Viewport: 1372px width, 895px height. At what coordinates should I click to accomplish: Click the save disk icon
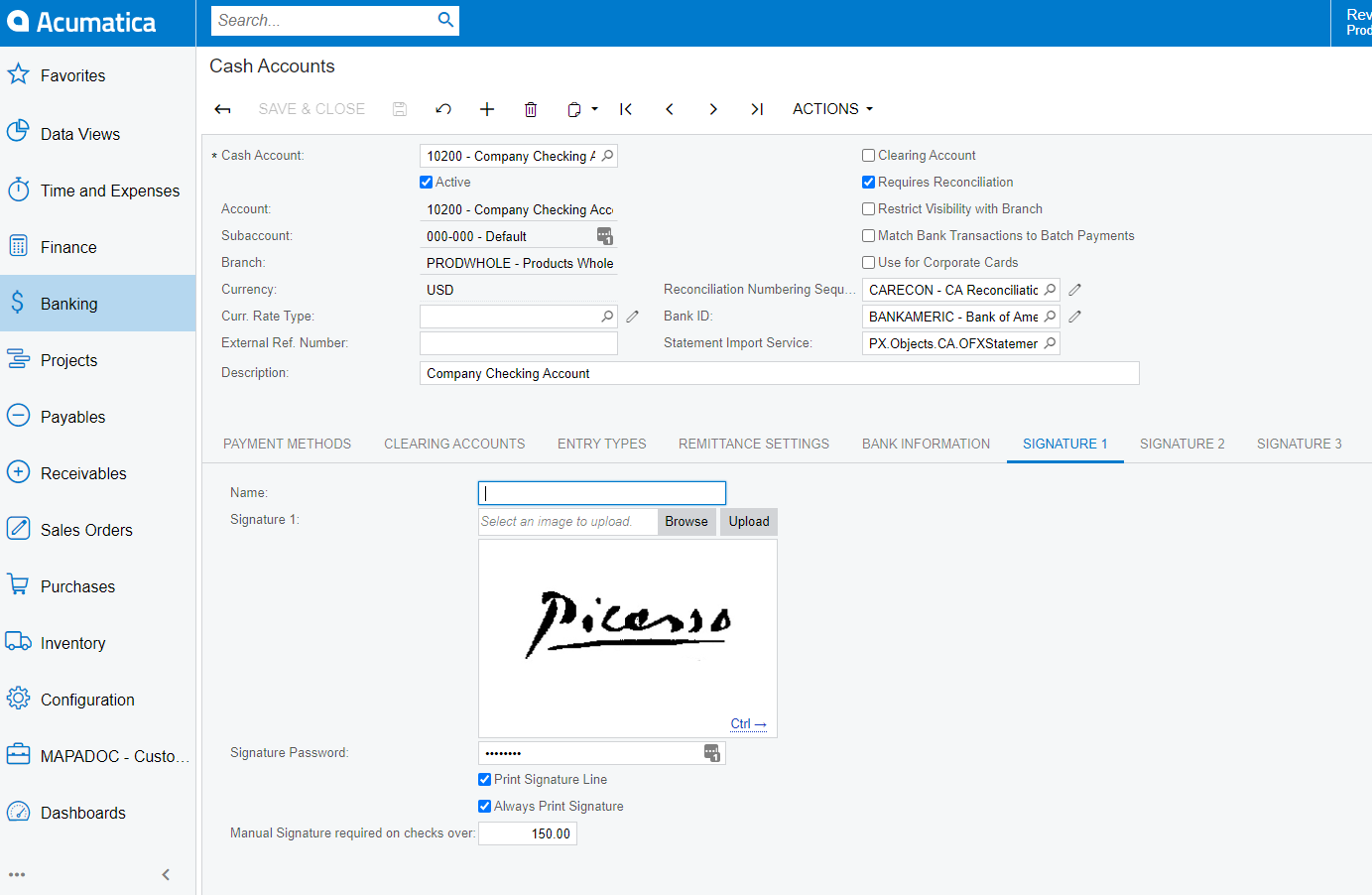tap(400, 109)
